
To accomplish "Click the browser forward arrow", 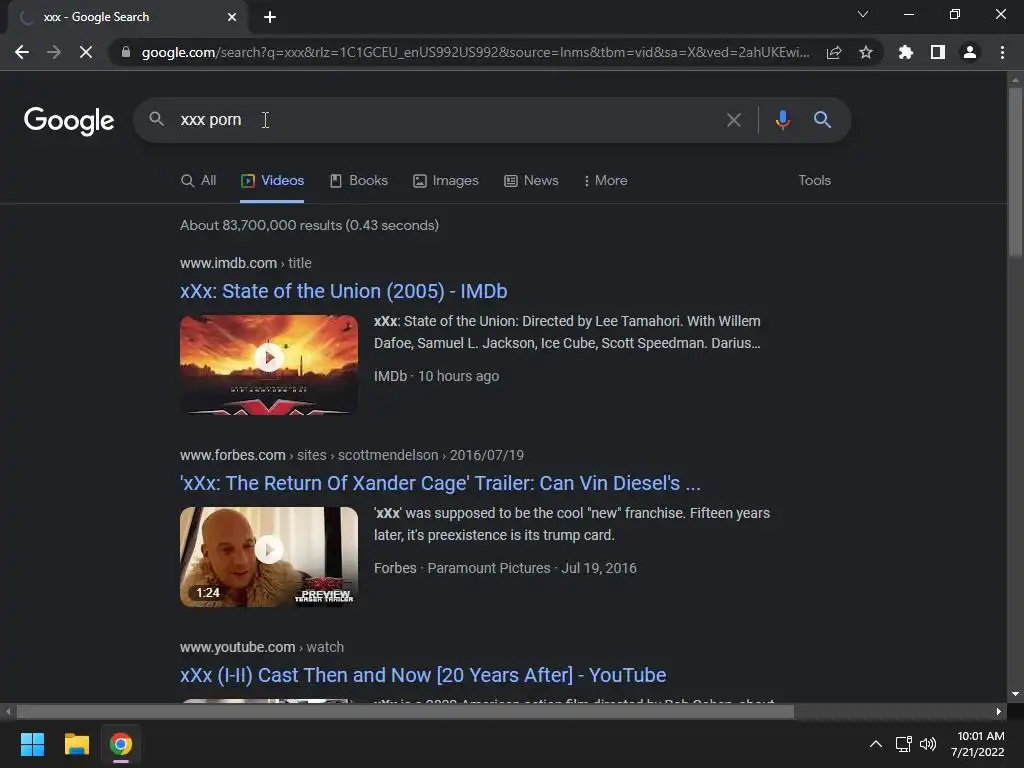I will [x=54, y=52].
